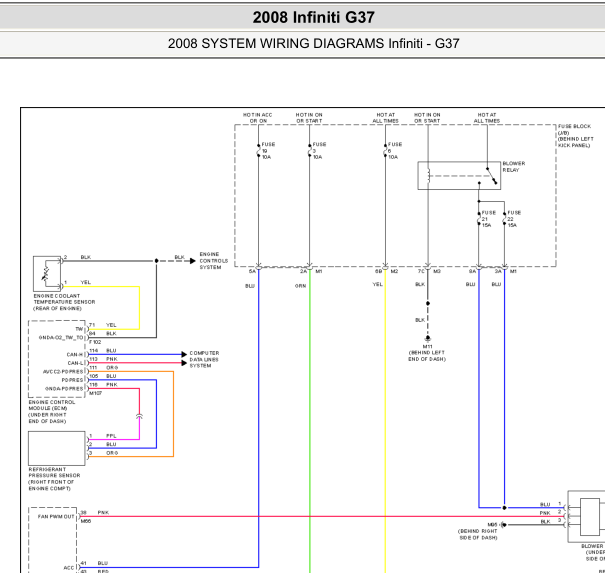This screenshot has width=605, height=573.
Task: Select the "ENGINE CONTROLS SYSTEM" label
Action: (x=213, y=261)
